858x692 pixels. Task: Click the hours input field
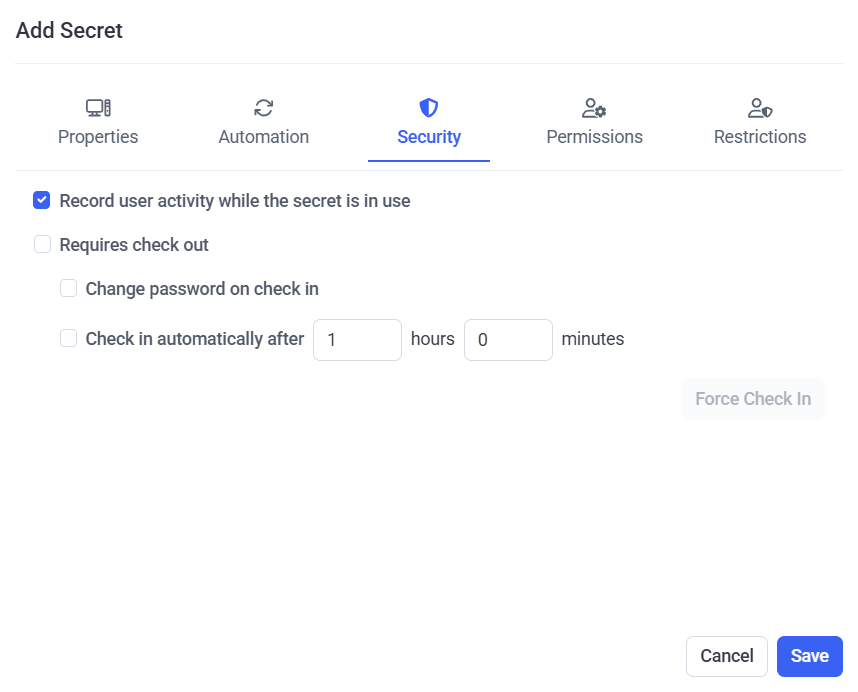tap(357, 340)
